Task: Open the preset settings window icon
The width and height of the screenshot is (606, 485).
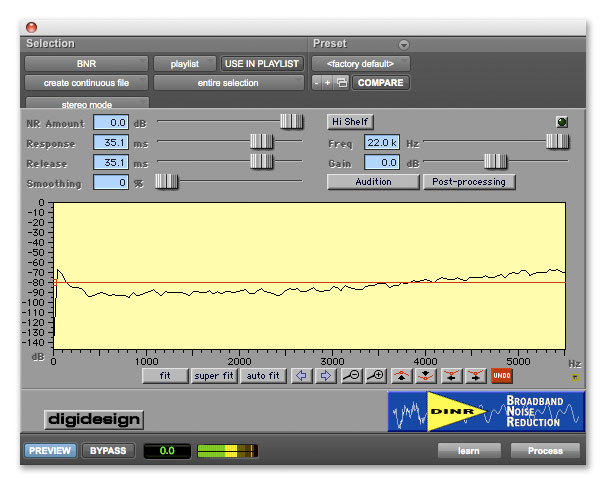Action: tap(341, 83)
